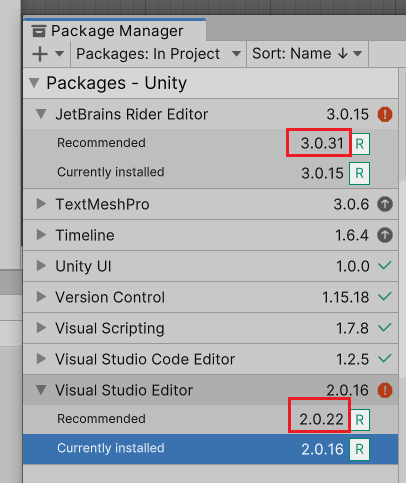This screenshot has height=483, width=406.
Task: Click the Version Control installed checkmark icon
Action: pos(385,296)
